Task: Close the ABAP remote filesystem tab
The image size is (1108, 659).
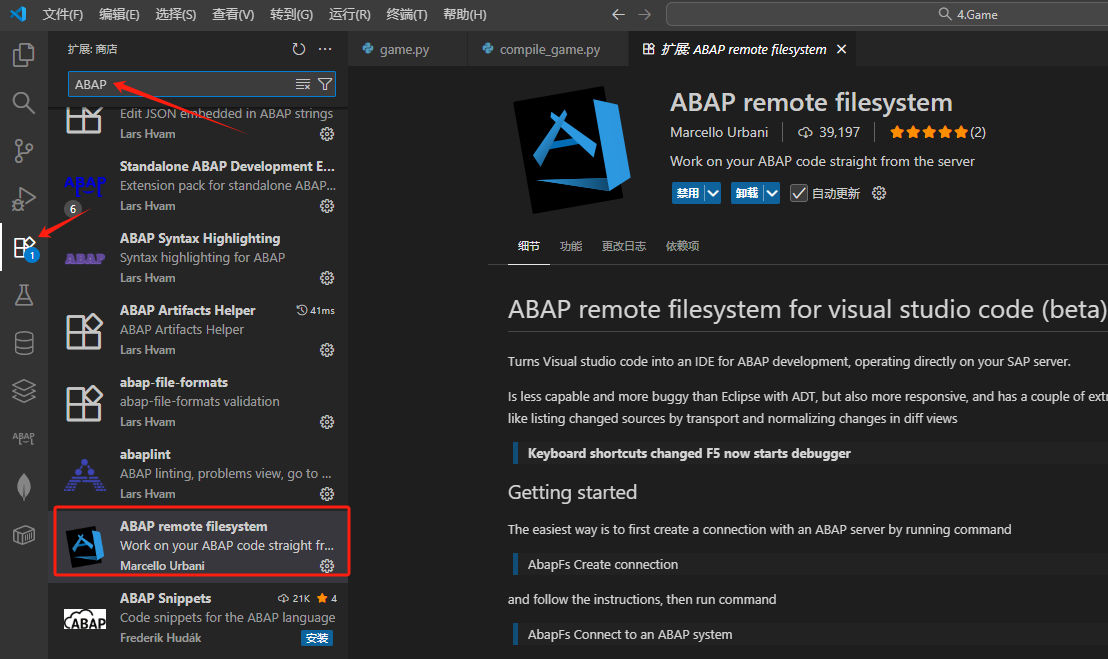Action: click(x=842, y=49)
